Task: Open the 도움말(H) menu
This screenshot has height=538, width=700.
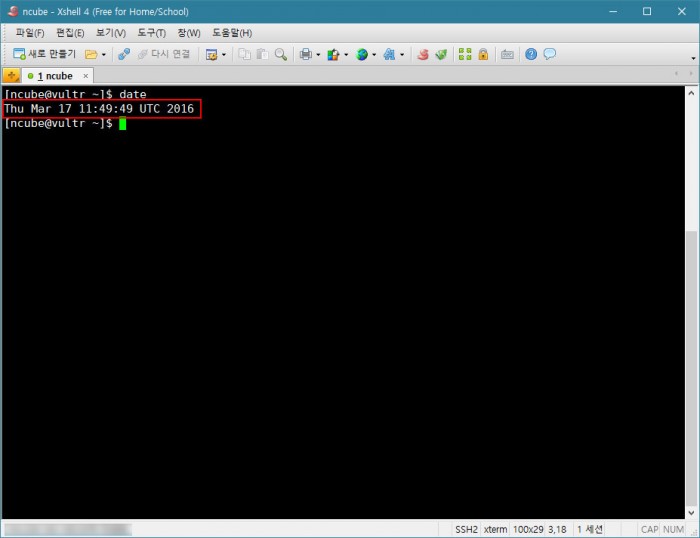Action: (232, 33)
